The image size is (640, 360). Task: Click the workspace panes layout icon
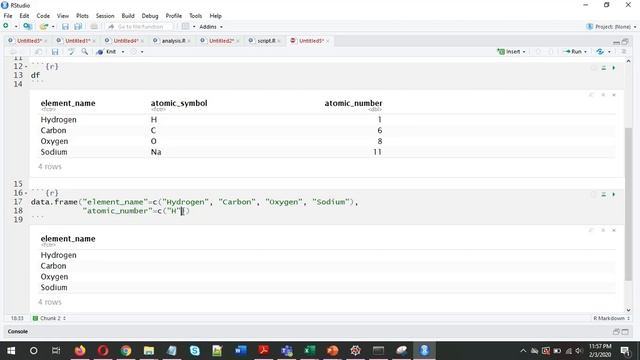point(185,27)
